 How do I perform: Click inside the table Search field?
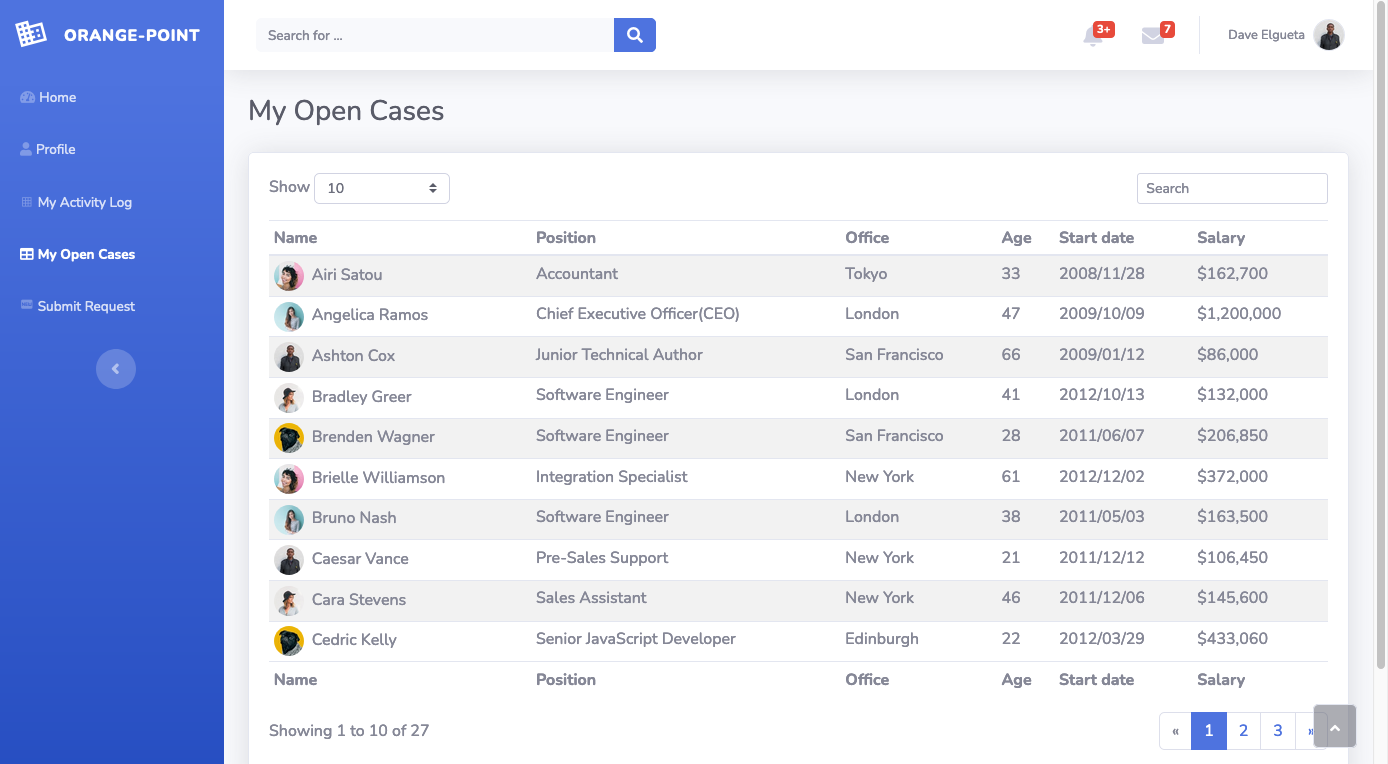(1232, 188)
